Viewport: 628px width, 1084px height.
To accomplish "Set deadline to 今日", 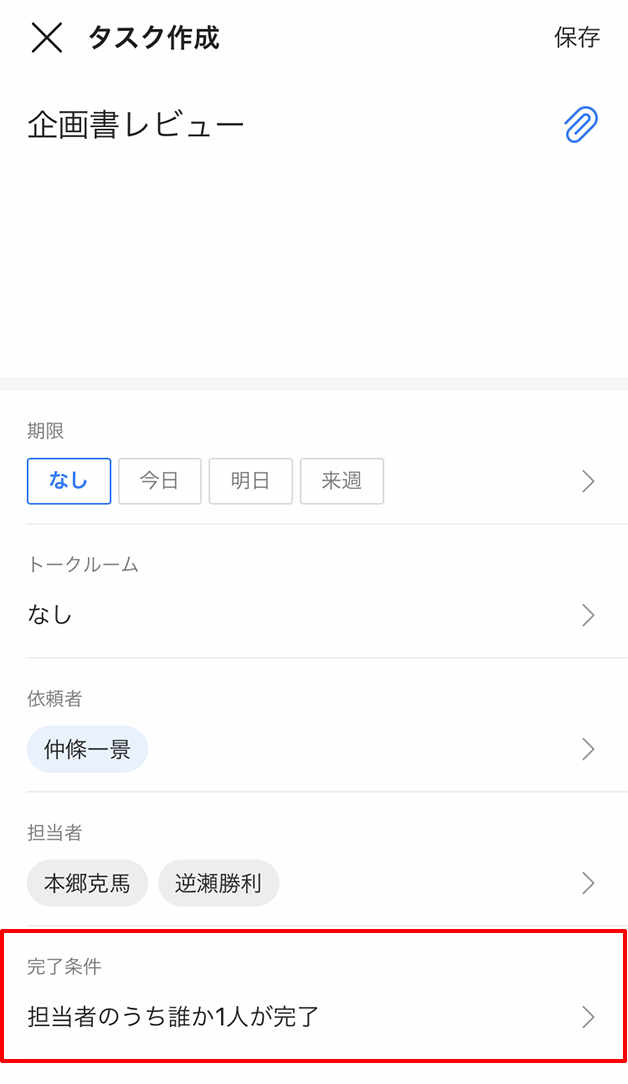I will click(x=160, y=481).
